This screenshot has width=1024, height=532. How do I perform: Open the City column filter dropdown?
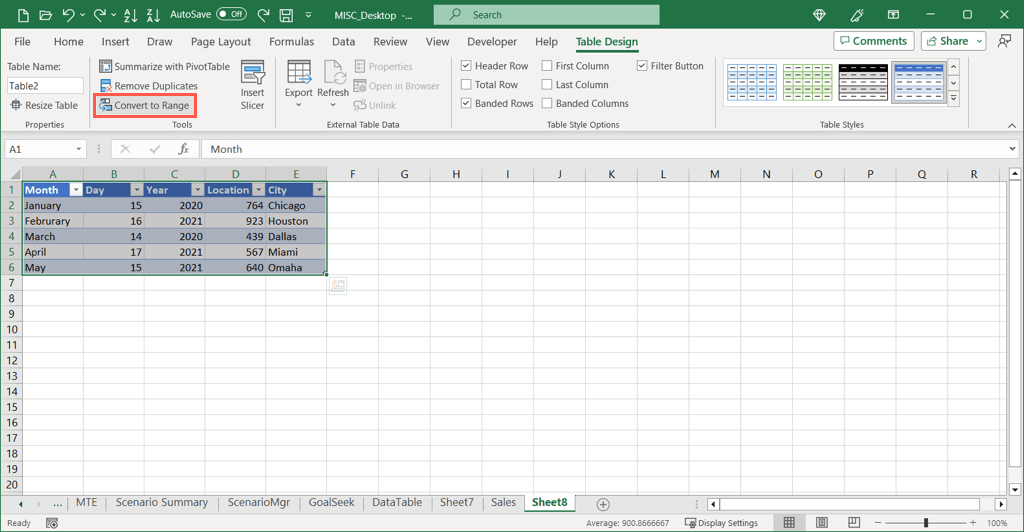319,190
